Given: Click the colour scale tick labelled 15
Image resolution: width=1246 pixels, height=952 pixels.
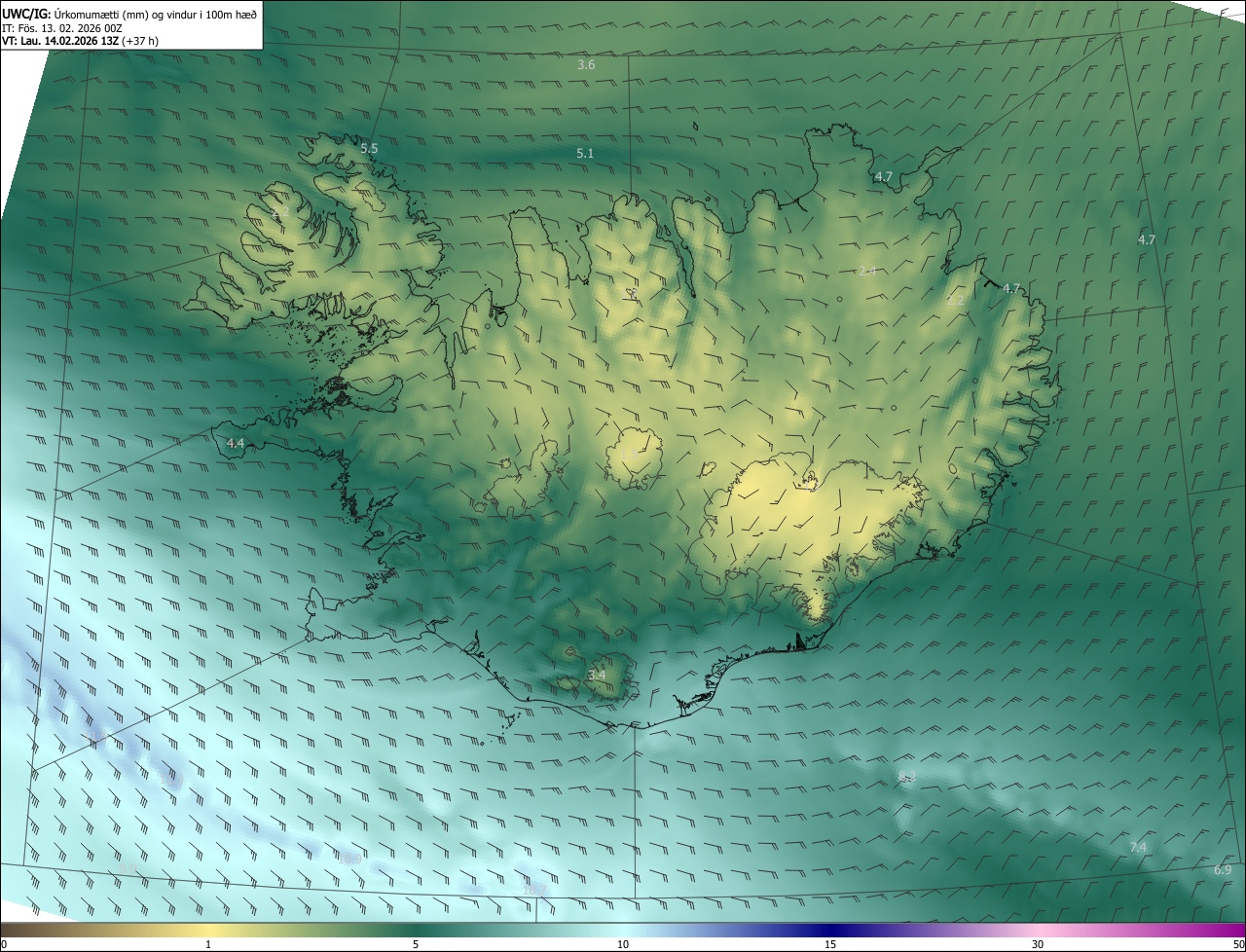Looking at the screenshot, I should coord(830,944).
